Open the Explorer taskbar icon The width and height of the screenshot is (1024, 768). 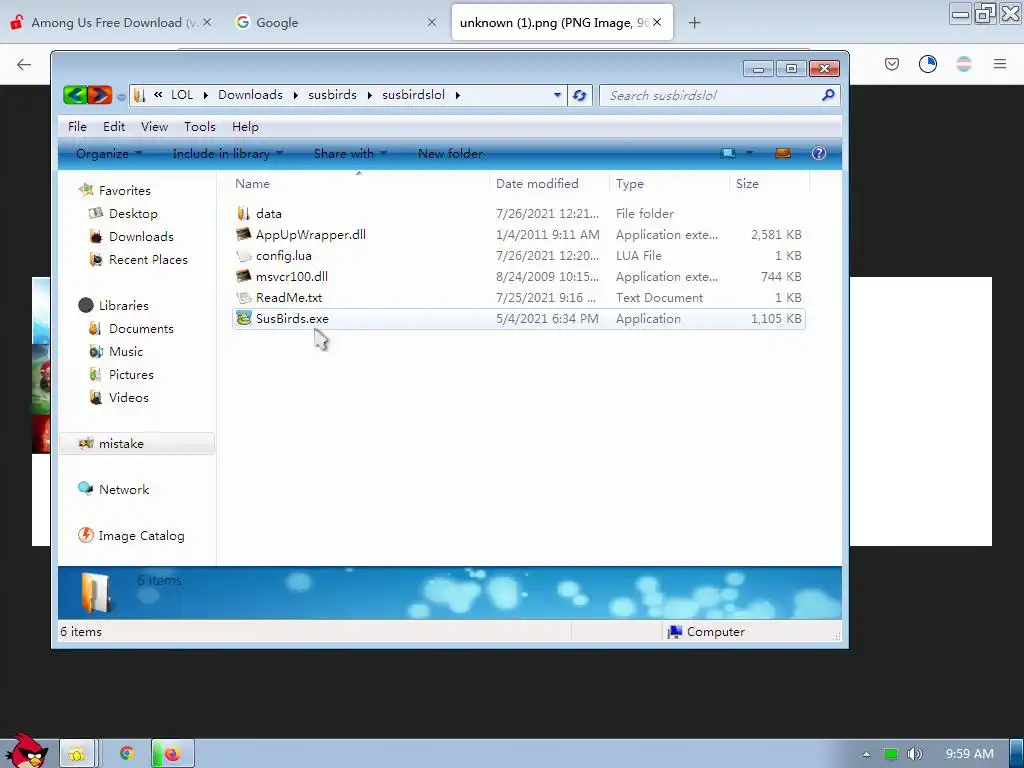point(77,754)
